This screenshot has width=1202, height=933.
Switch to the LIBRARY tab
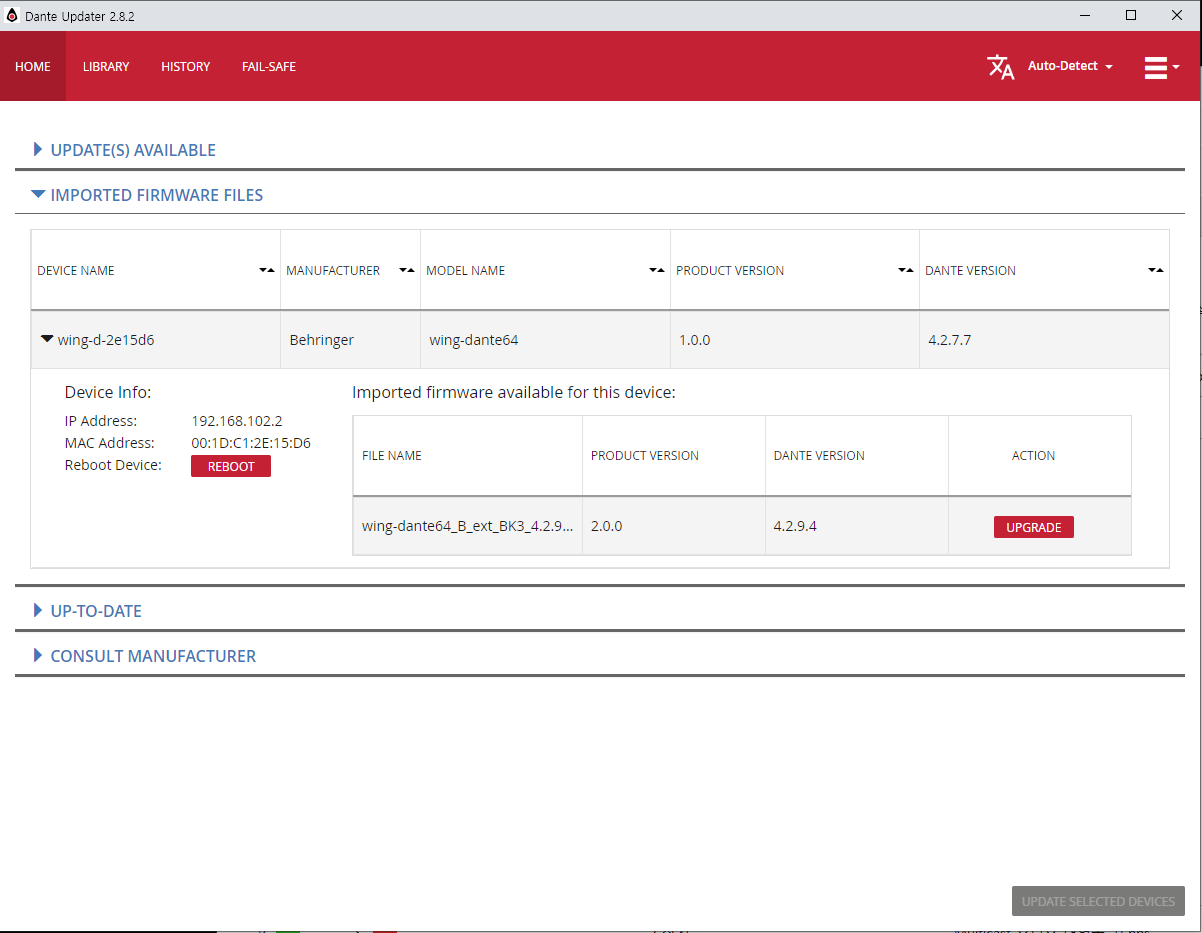pyautogui.click(x=106, y=67)
